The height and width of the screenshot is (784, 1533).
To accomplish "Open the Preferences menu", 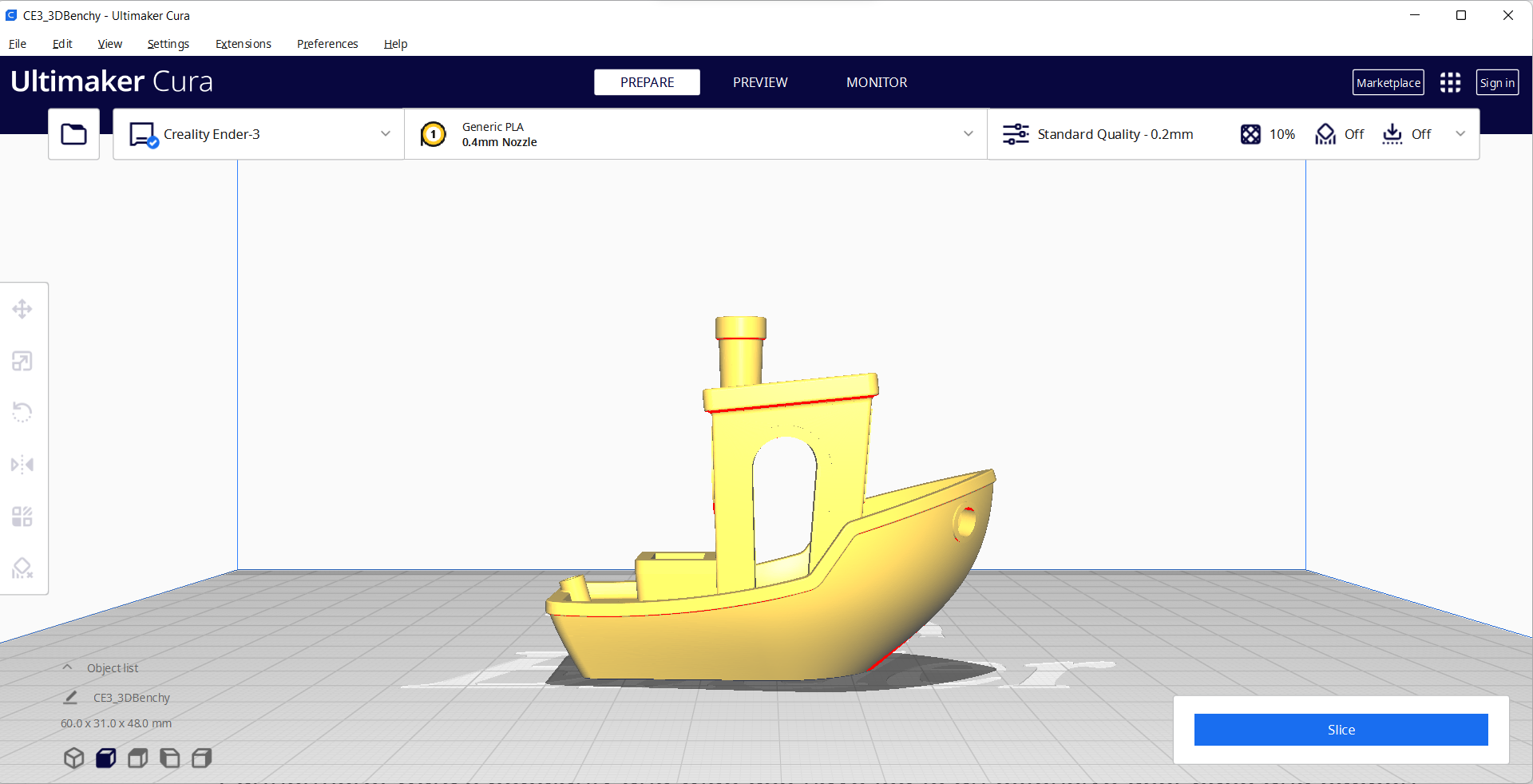I will coord(327,44).
